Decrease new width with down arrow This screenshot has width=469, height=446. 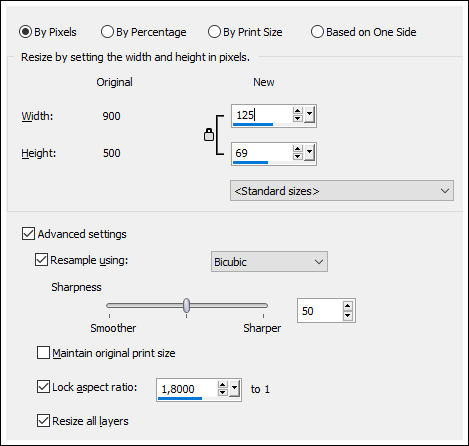297,118
